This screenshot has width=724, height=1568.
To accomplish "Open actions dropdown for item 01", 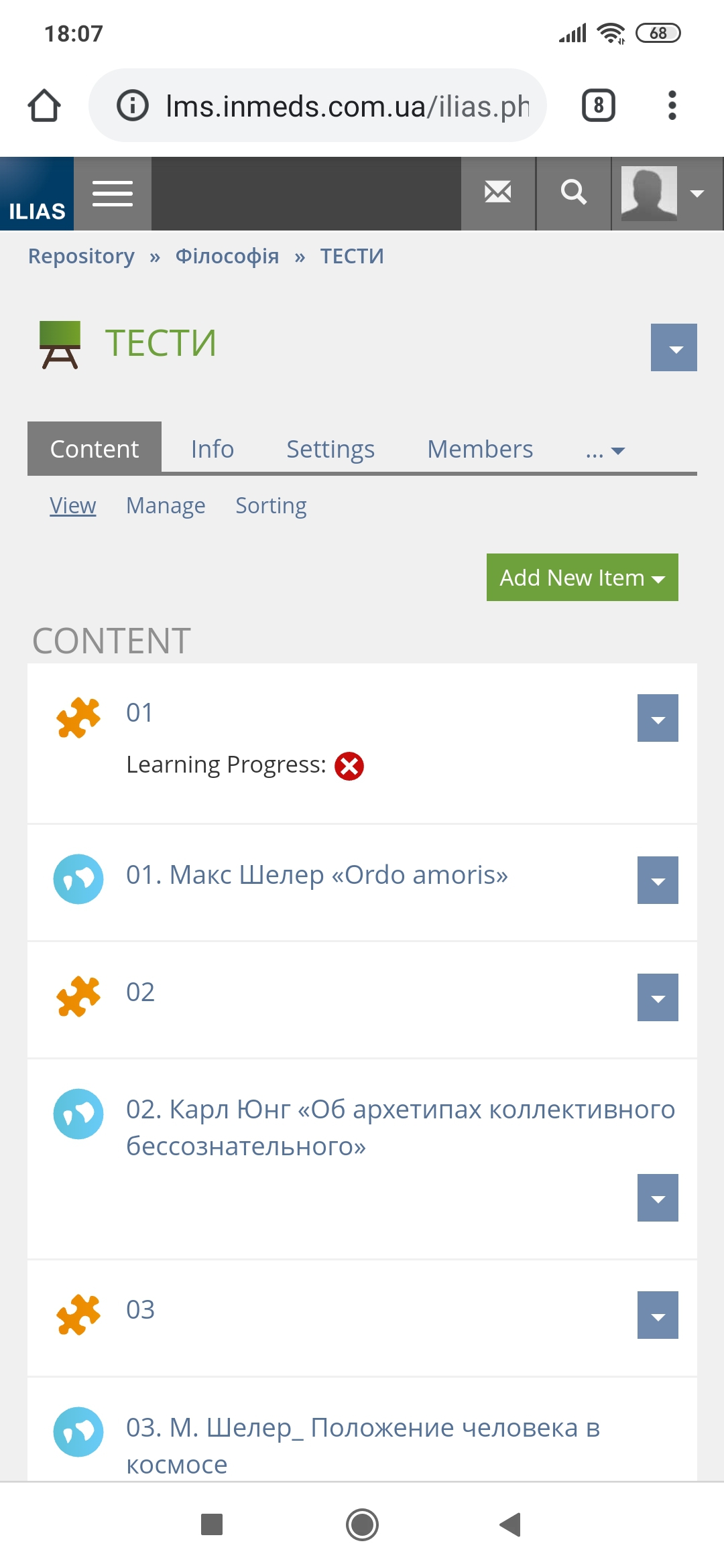I will pos(658,718).
